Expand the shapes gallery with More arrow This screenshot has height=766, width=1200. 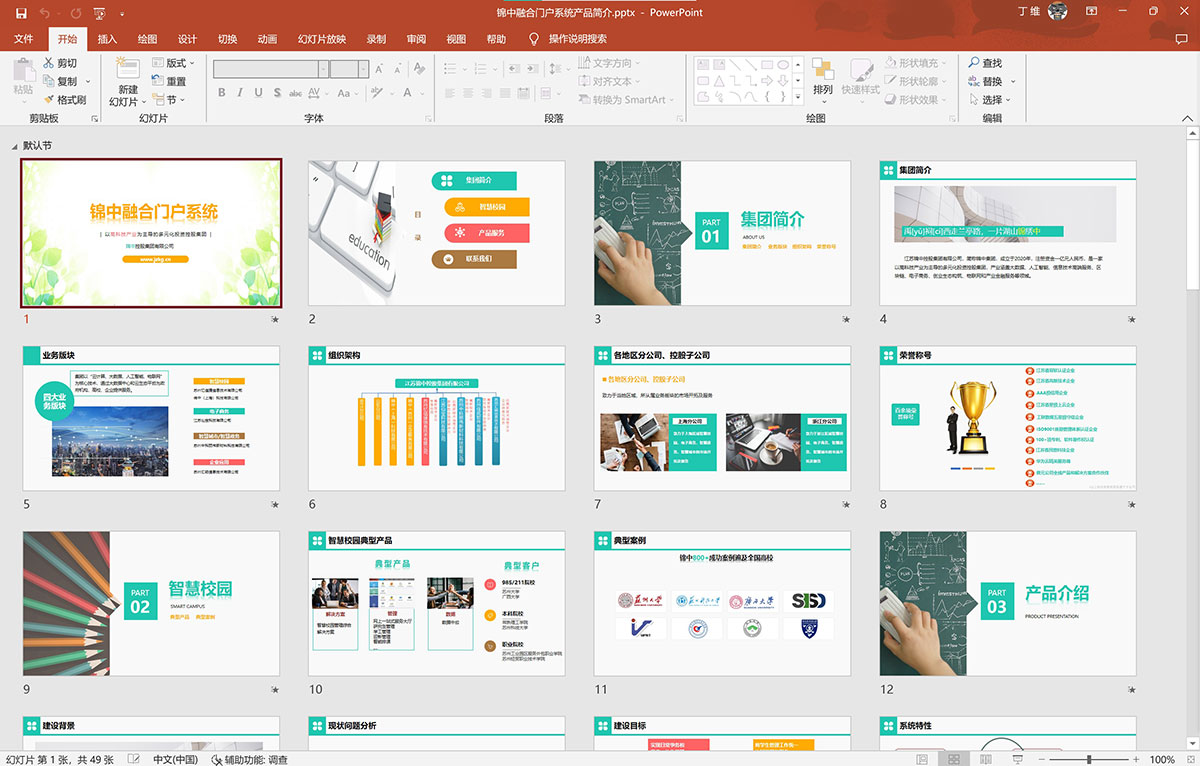798,98
